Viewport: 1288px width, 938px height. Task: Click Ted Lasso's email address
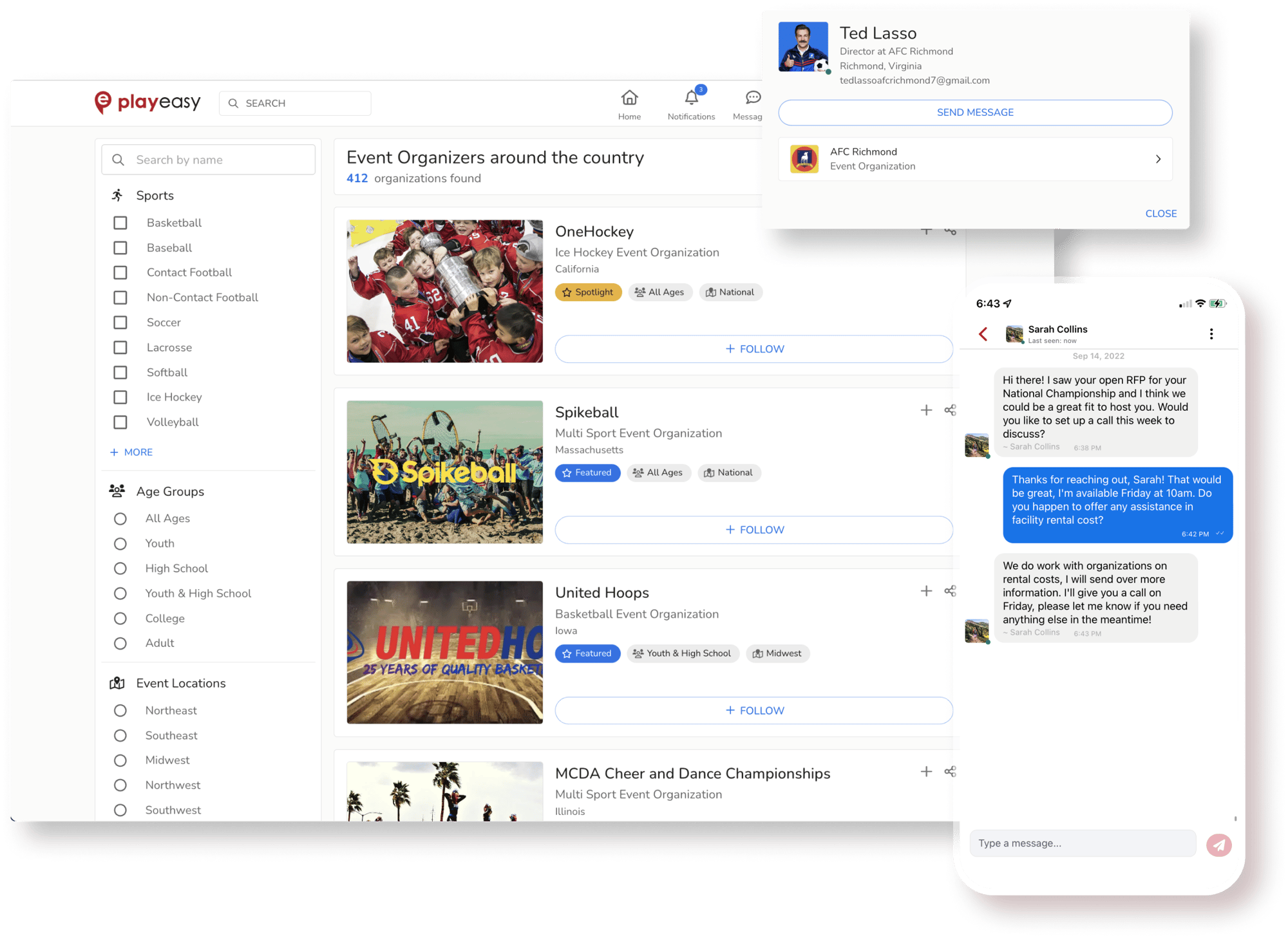pos(914,80)
